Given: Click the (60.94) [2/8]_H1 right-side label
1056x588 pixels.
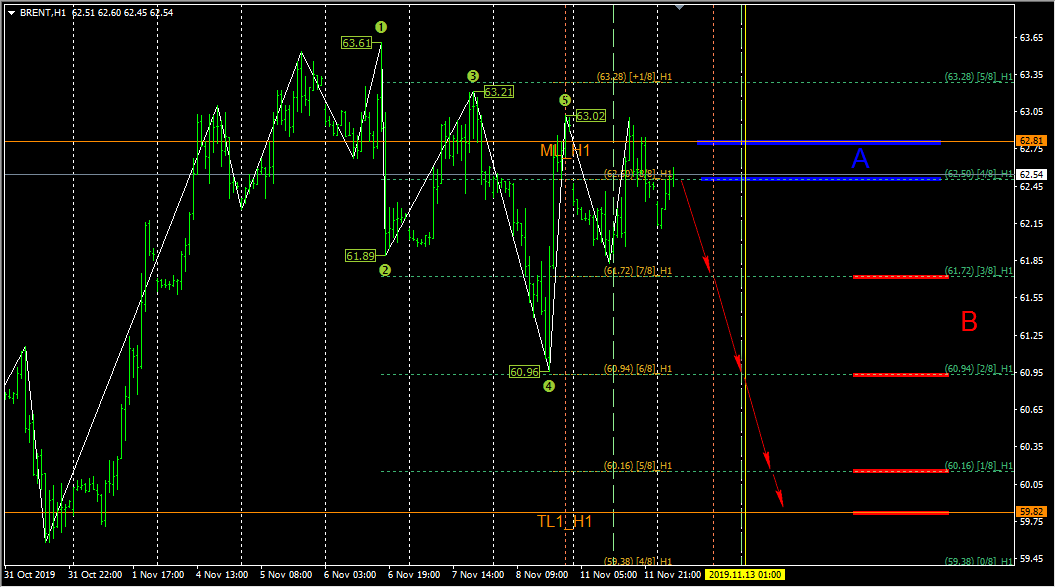Looking at the screenshot, I should click(979, 368).
